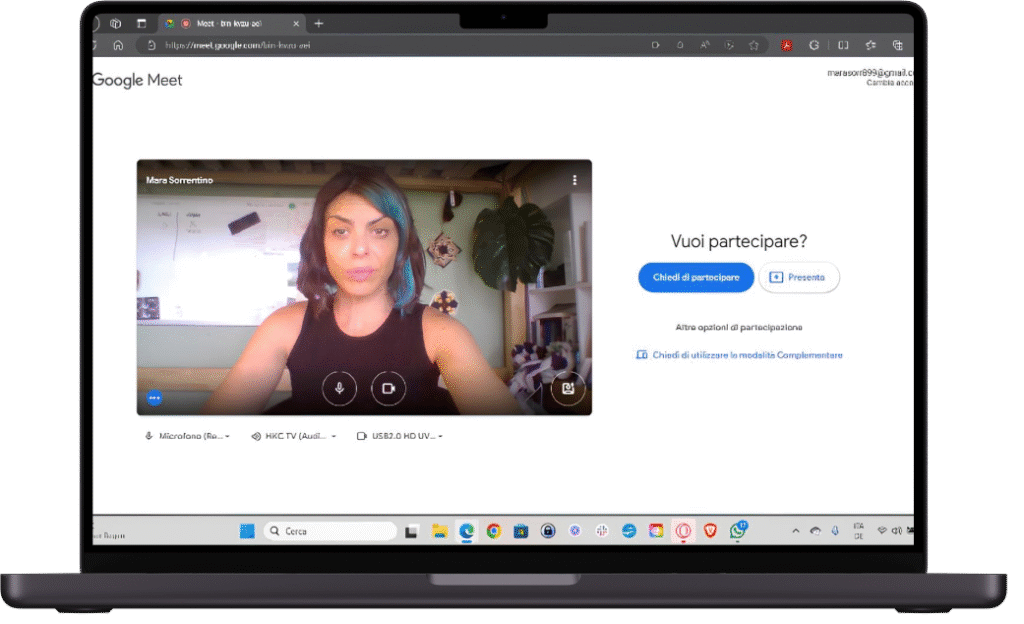Bookmark the page with the star icon
1024x624 pixels.
tap(754, 45)
